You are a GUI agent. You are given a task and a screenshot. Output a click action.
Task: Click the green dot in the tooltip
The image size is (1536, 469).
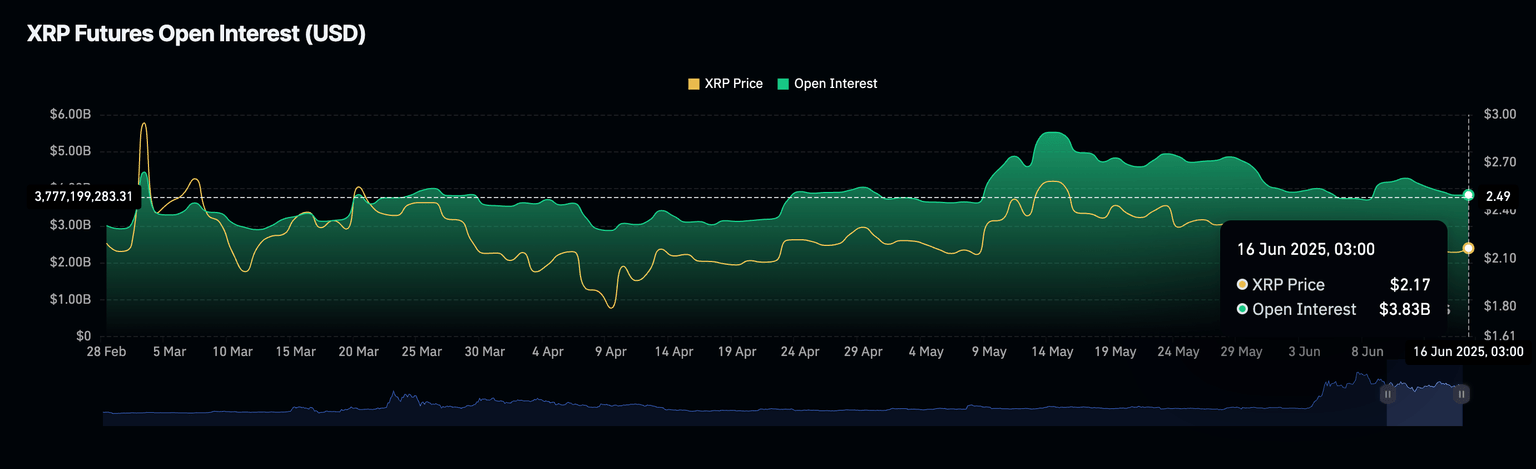tap(1242, 310)
